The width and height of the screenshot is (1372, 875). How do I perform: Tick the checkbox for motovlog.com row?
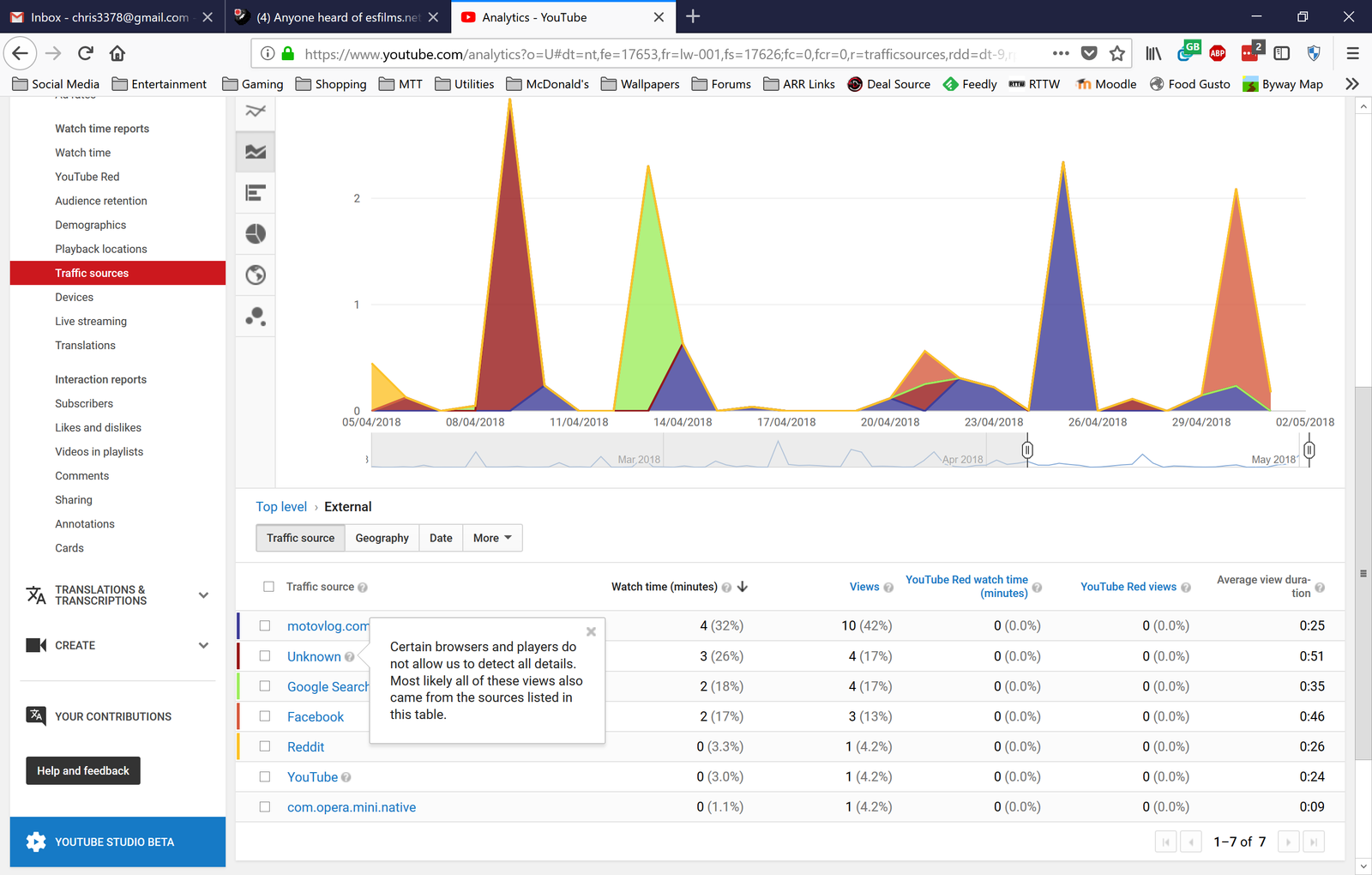coord(265,626)
